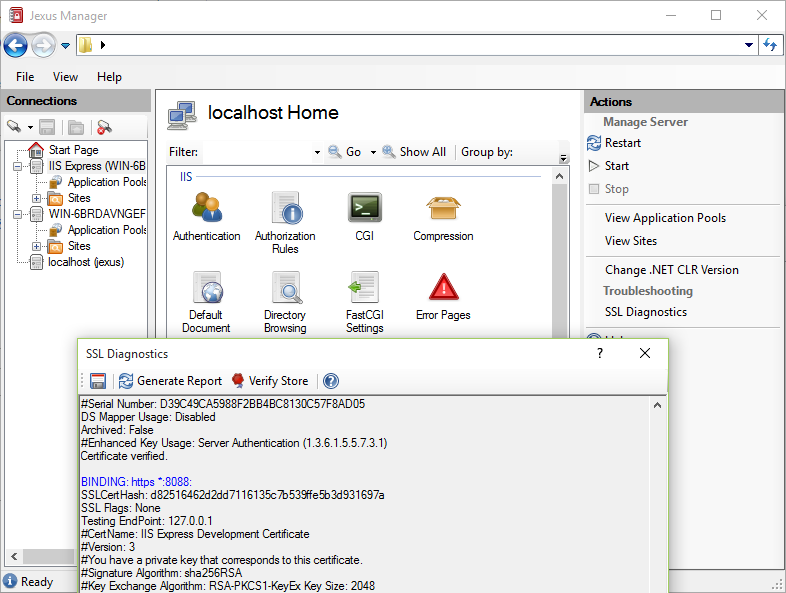Click the Restart server icon
Viewport: 786px width, 593px height.
pyautogui.click(x=594, y=143)
